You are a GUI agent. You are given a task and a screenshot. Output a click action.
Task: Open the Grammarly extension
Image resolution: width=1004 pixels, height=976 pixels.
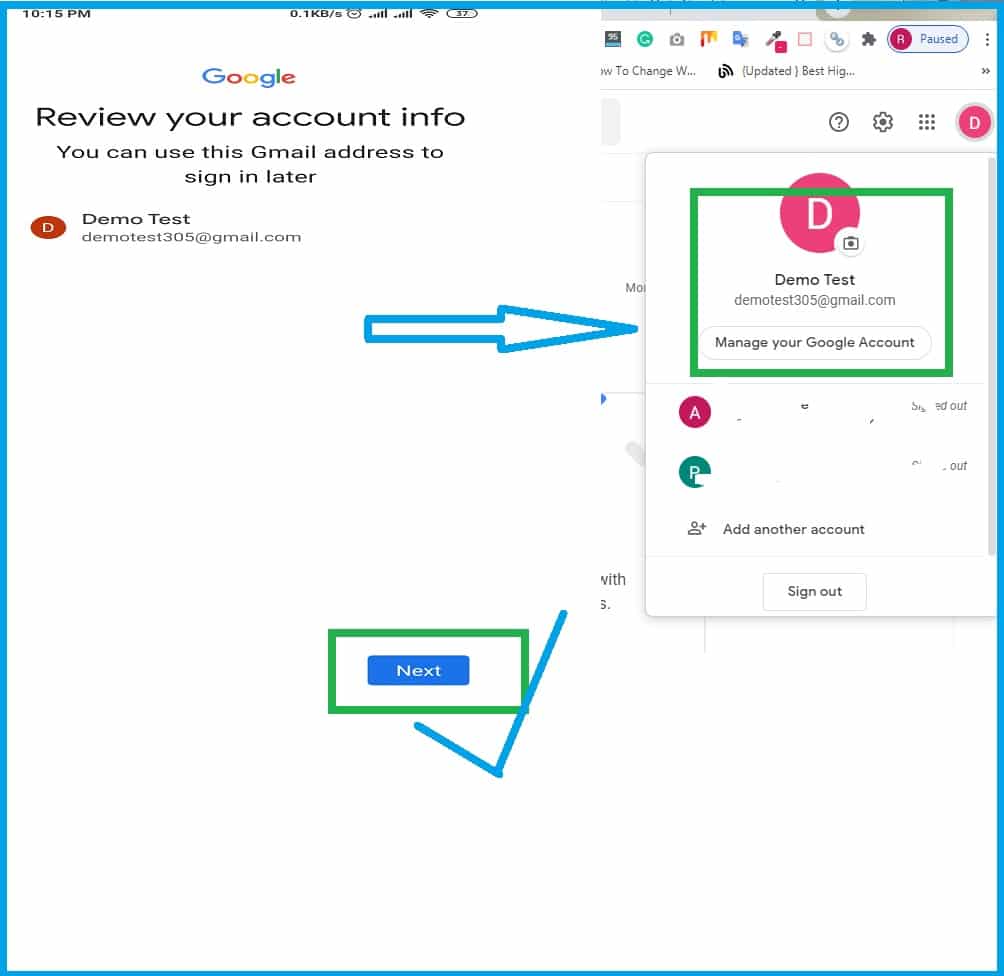[x=645, y=39]
